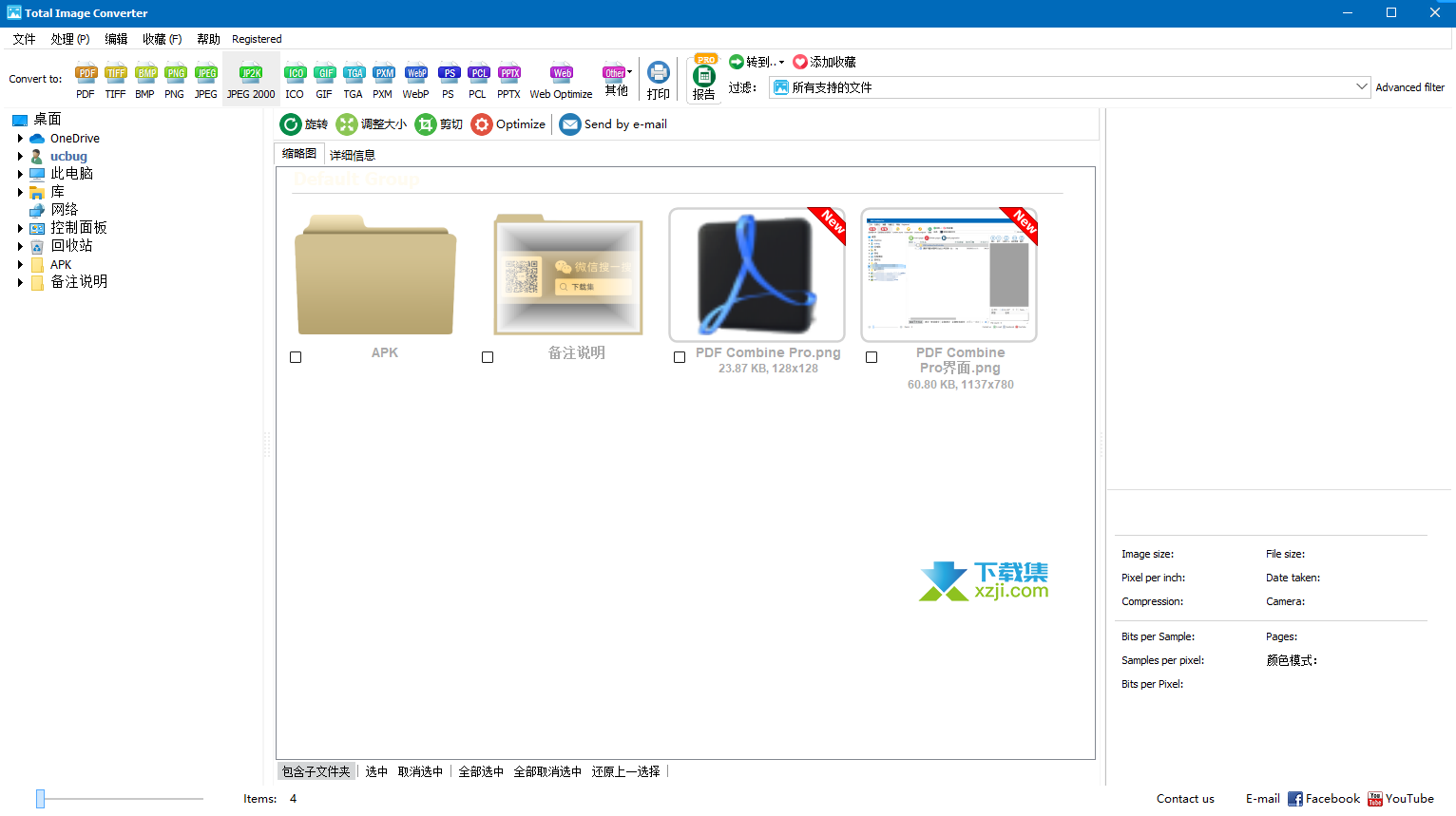Viewport: 1456px width, 816px height.
Task: Expand the 库 libraries node
Action: point(20,192)
